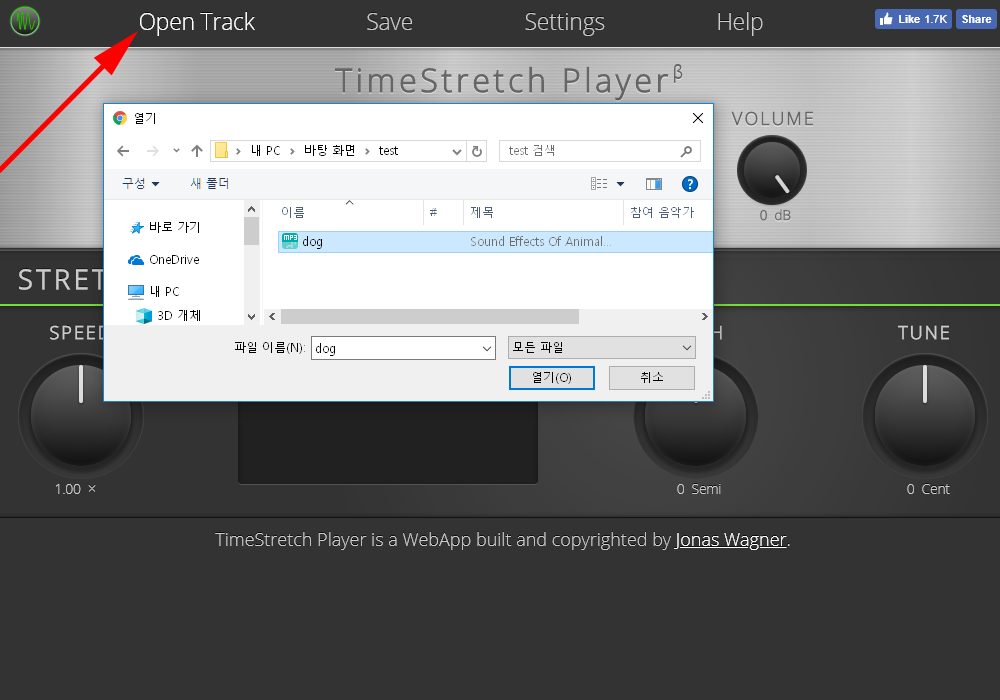Click the 새 폴더 button
Screen dimensions: 1000x700
tap(209, 184)
